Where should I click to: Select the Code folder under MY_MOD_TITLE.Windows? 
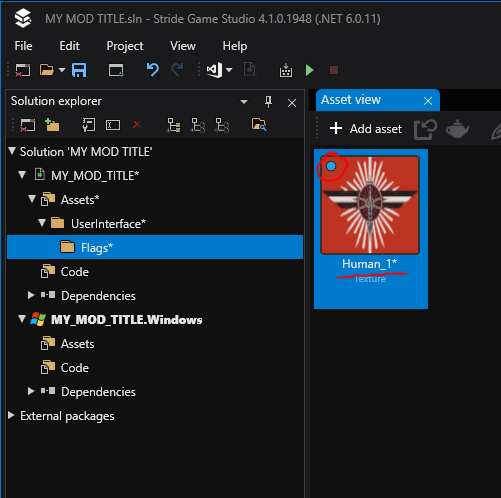[x=74, y=368]
